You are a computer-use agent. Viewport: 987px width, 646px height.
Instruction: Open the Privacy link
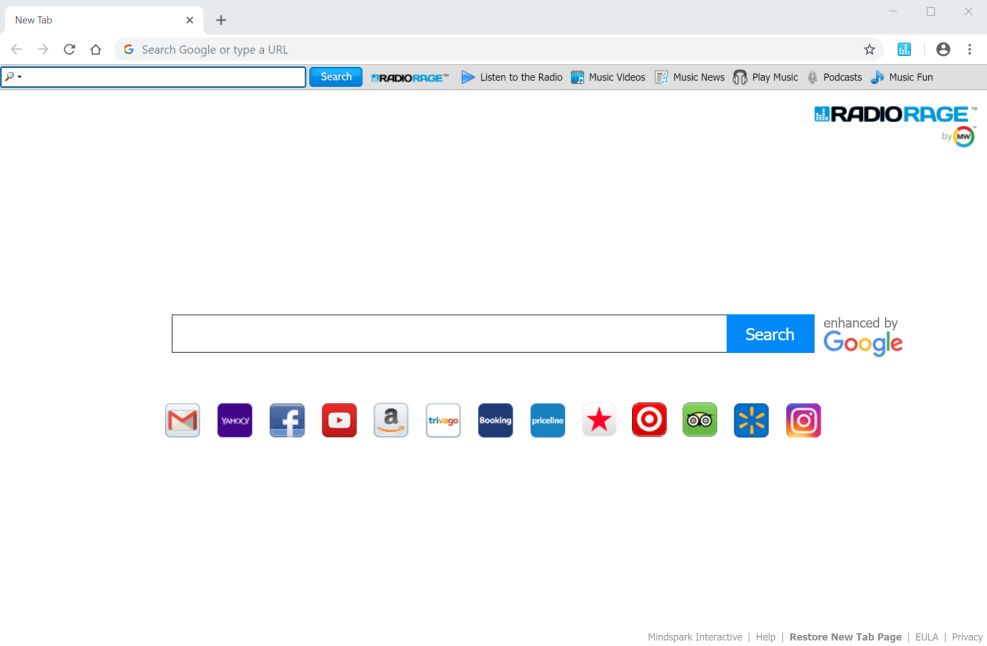coord(967,637)
